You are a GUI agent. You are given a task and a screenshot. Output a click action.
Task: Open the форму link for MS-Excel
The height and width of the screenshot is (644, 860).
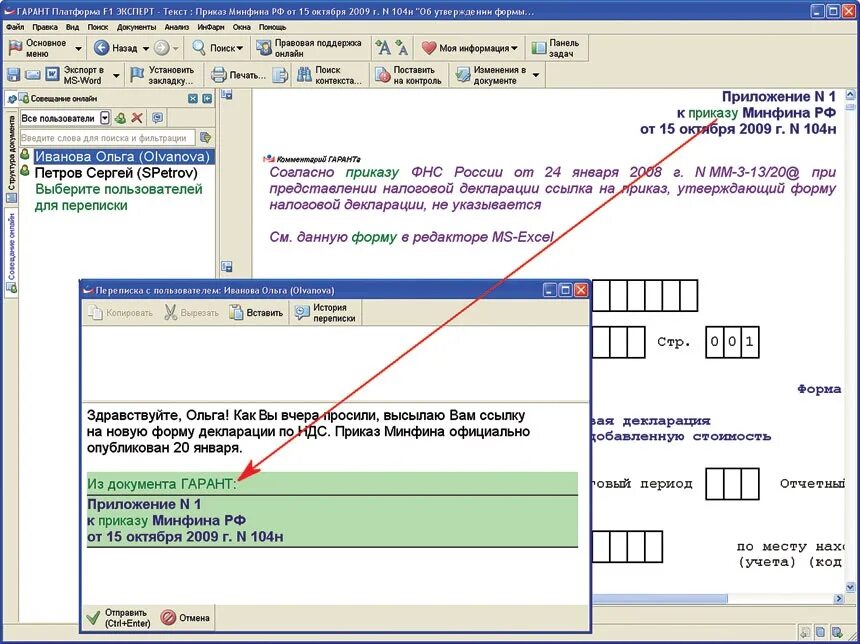click(374, 238)
